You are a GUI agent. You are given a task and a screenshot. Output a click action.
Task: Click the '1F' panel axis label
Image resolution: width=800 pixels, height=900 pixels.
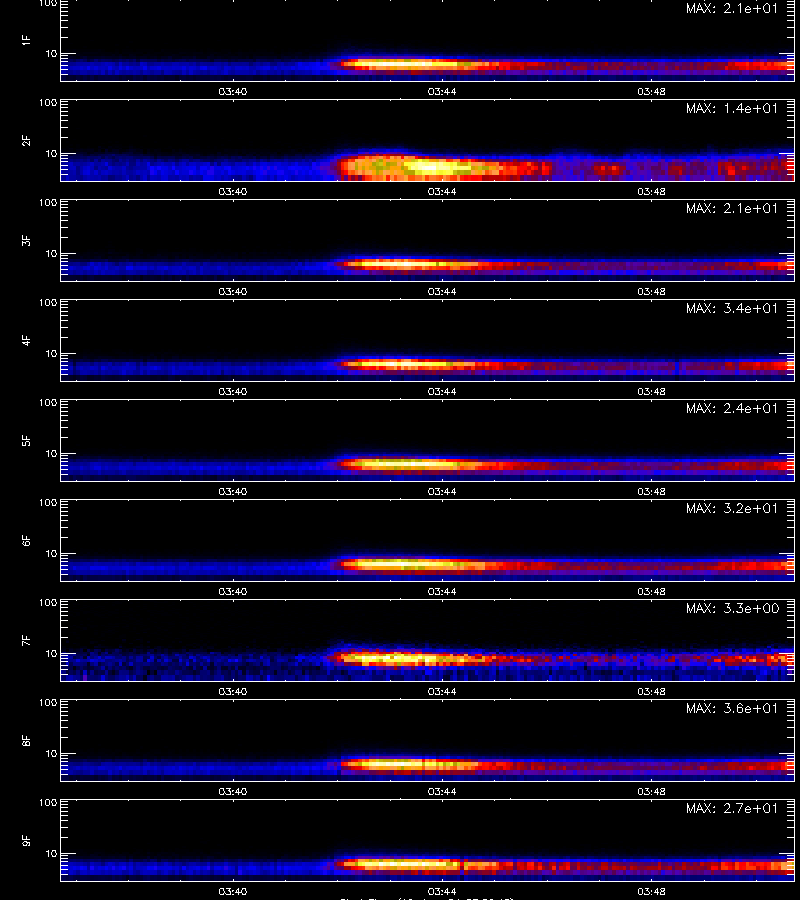click(26, 41)
